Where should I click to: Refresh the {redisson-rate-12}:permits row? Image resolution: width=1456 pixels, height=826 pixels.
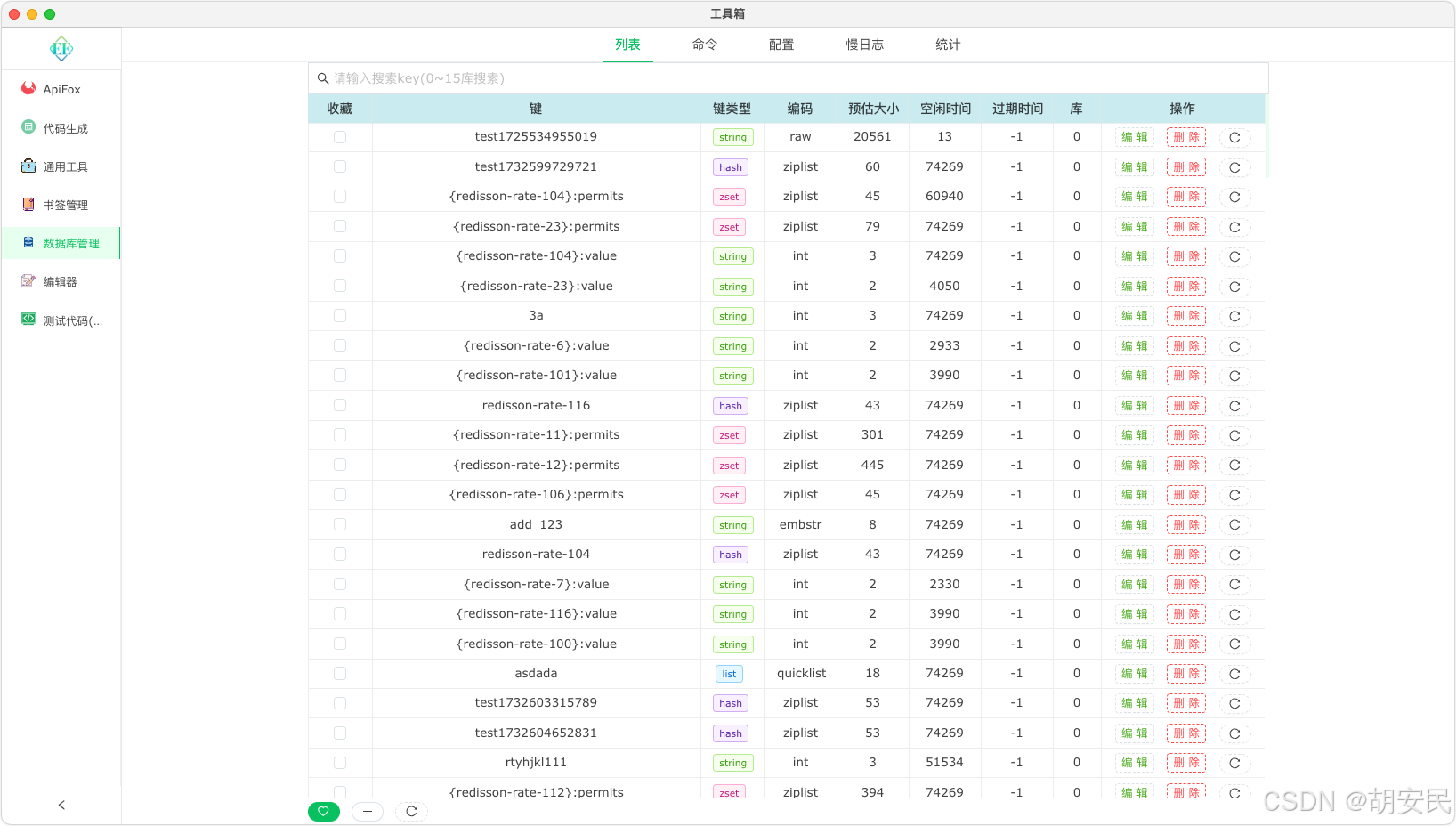(1234, 466)
